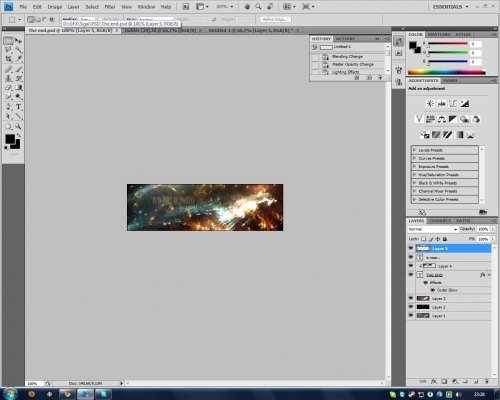Add a Vibrance adjustment

pos(419,119)
